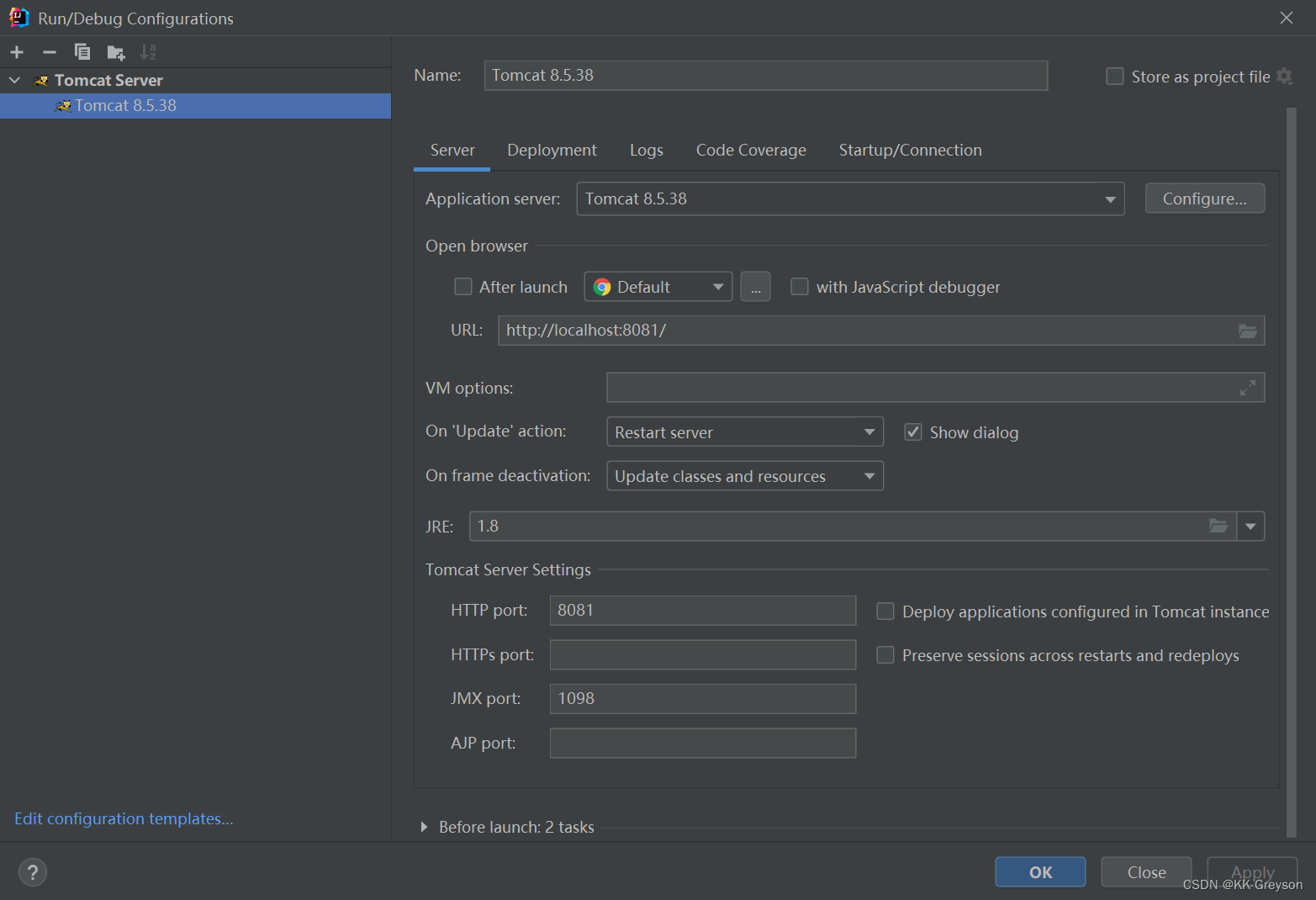The width and height of the screenshot is (1316, 900).
Task: Click the IntelliJ IDEA logo in title bar
Action: click(18, 17)
